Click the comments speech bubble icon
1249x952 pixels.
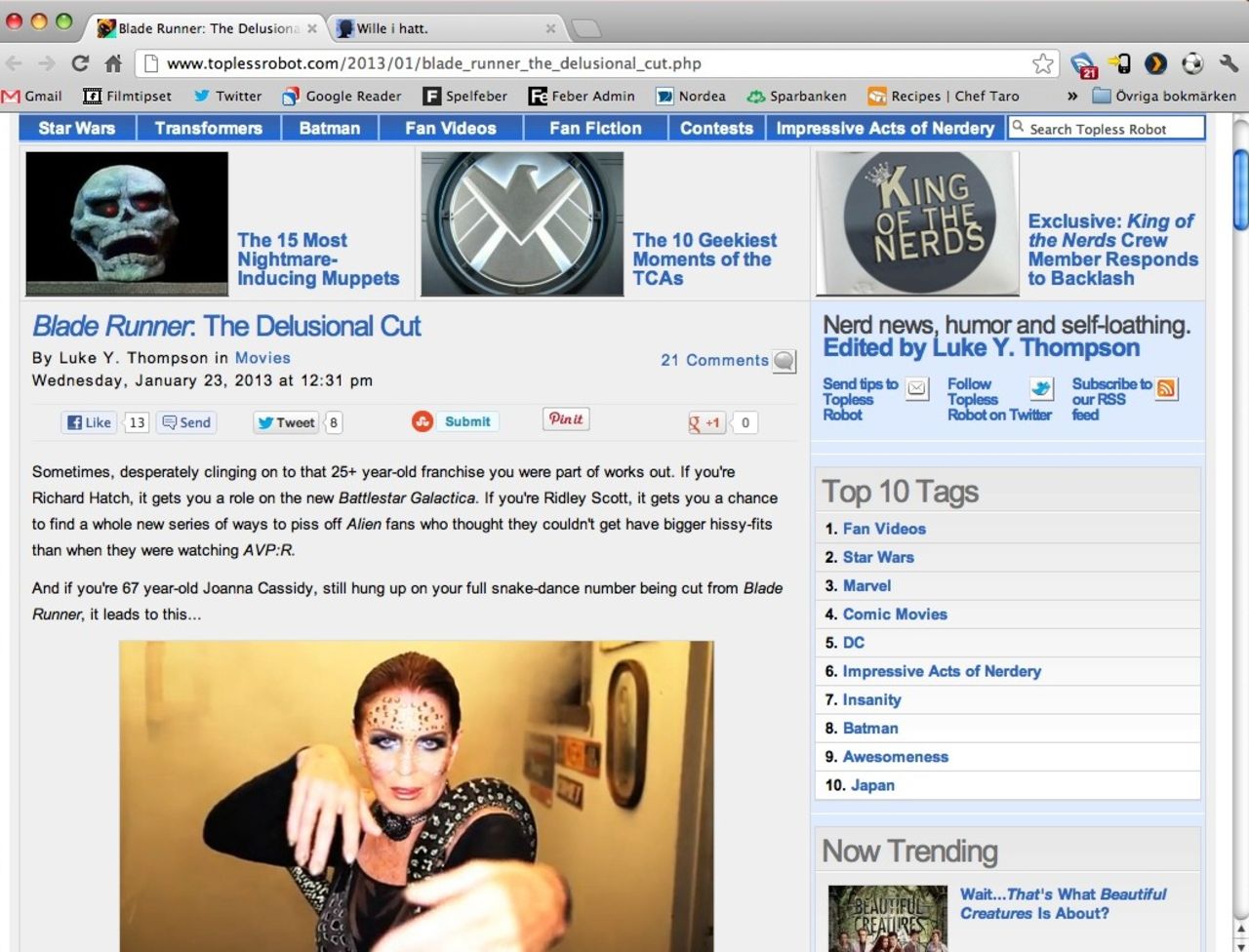784,361
